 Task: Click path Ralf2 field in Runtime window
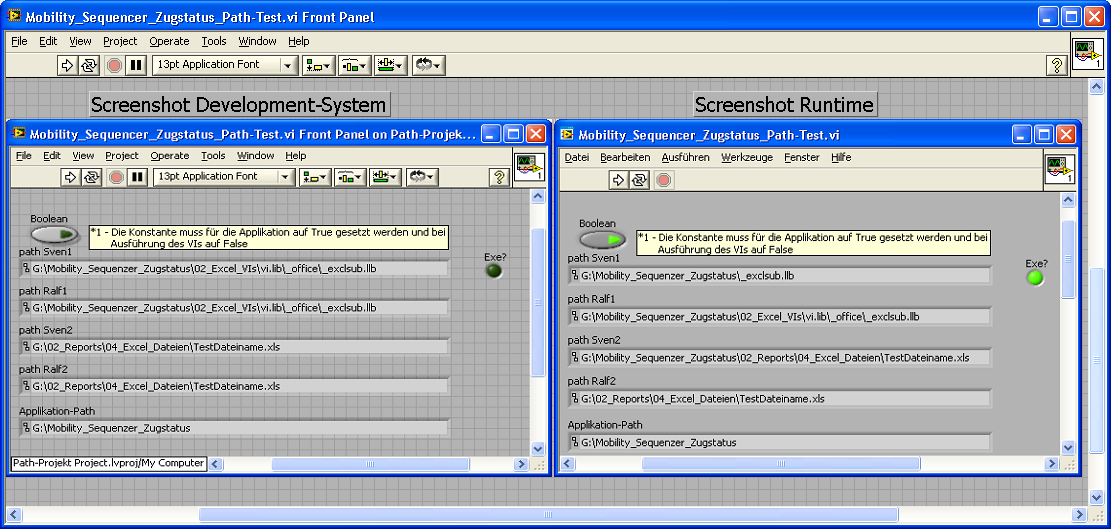[779, 398]
